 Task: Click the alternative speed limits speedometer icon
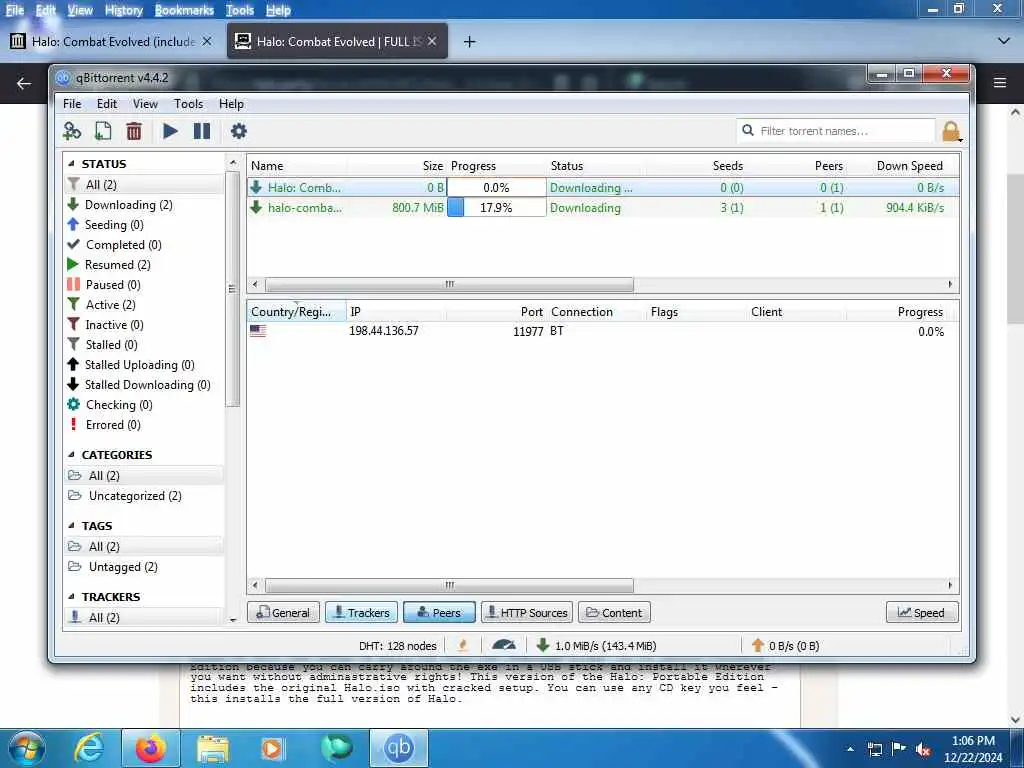(504, 645)
